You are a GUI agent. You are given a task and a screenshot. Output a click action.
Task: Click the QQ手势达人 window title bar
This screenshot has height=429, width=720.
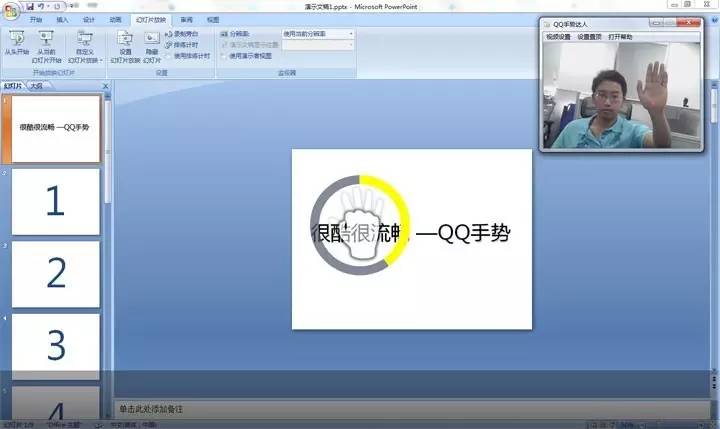[595, 24]
